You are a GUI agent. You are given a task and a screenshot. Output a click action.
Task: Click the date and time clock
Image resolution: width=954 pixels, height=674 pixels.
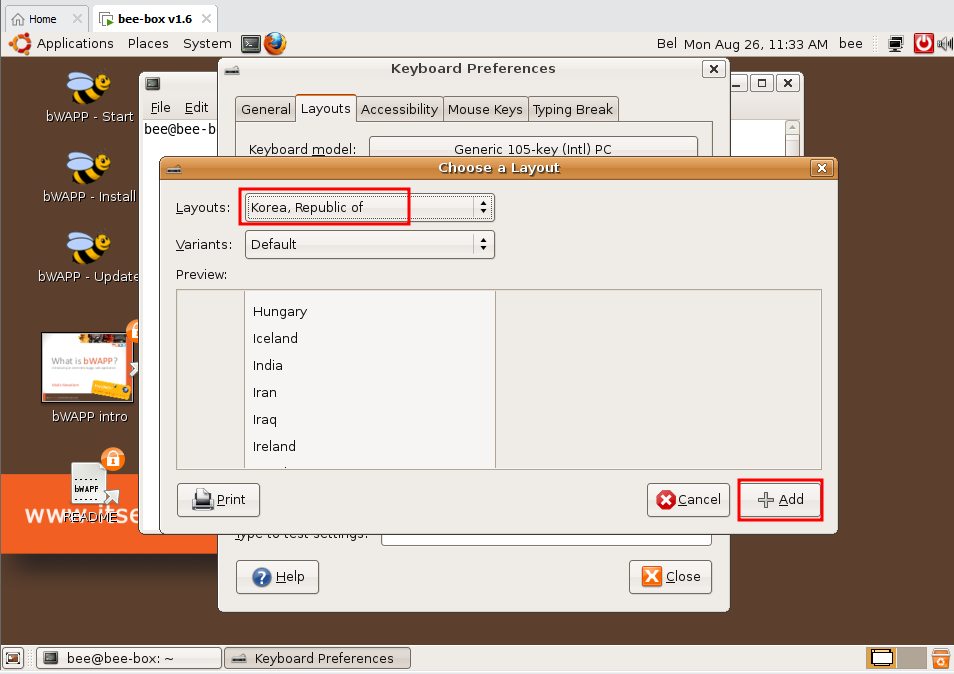tap(755, 44)
